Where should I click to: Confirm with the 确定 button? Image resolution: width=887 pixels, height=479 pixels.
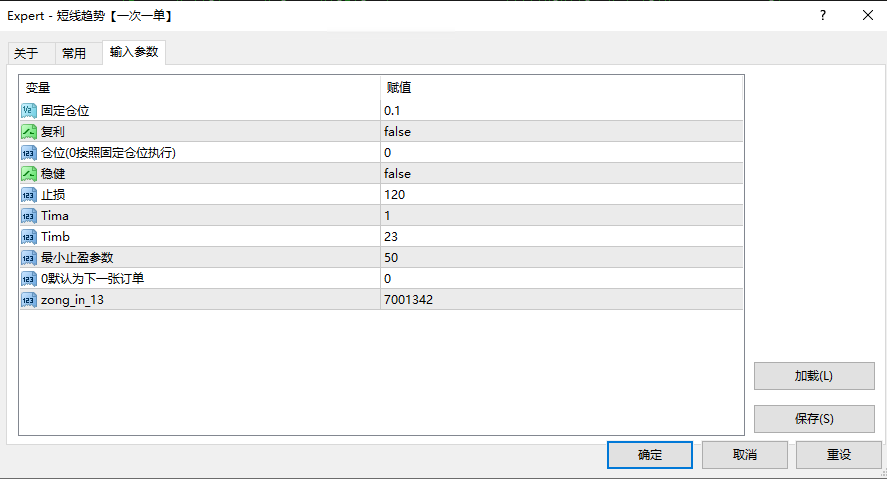click(650, 455)
